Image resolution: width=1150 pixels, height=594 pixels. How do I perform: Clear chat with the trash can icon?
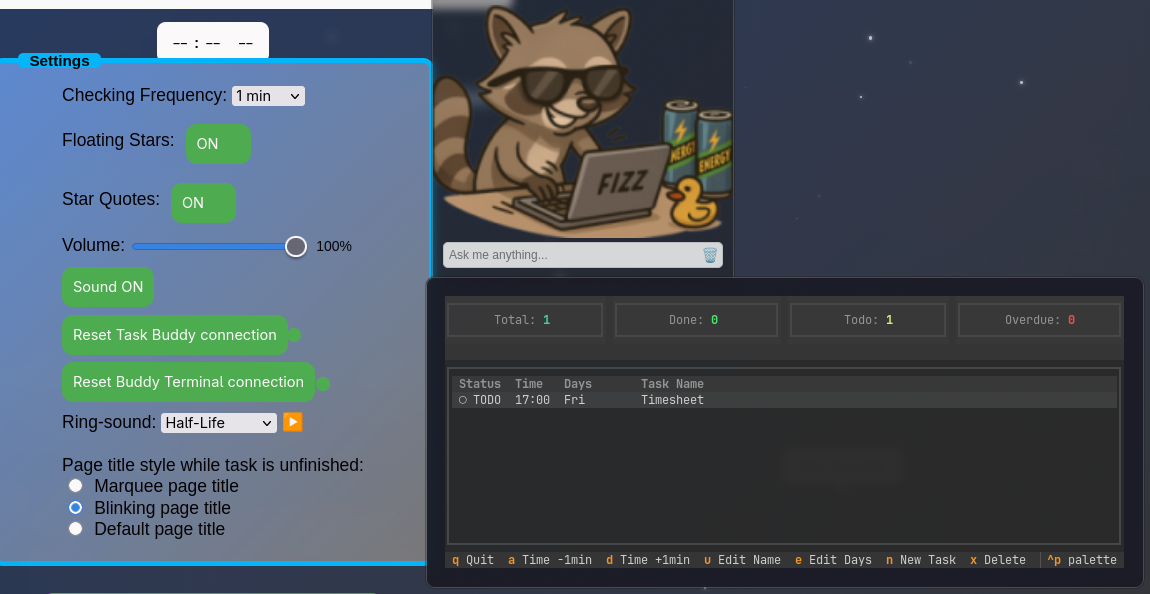[x=709, y=255]
